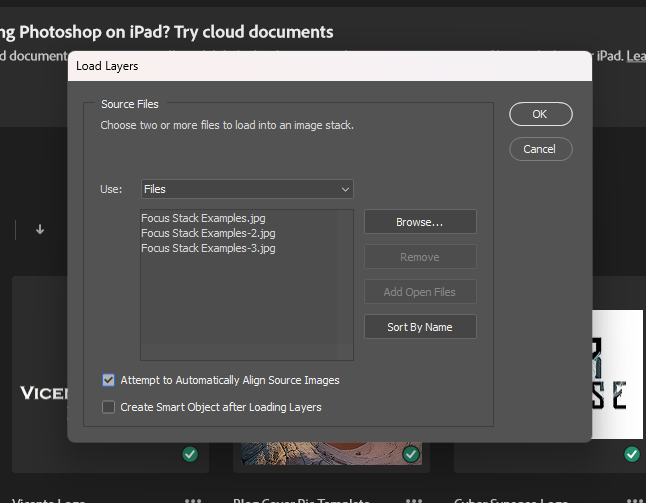Cancel the Load Layers dialog
Viewport: 646px width, 503px height.
tap(541, 149)
